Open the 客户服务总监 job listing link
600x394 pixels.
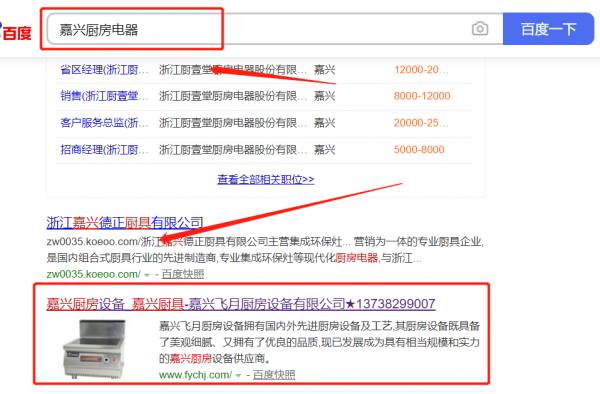[104, 123]
